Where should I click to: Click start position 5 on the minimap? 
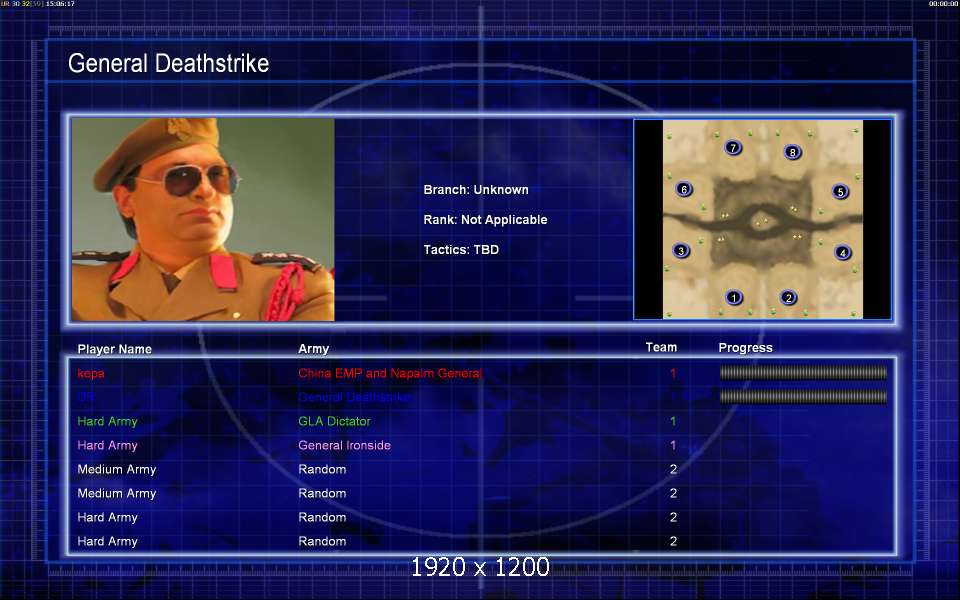(840, 192)
